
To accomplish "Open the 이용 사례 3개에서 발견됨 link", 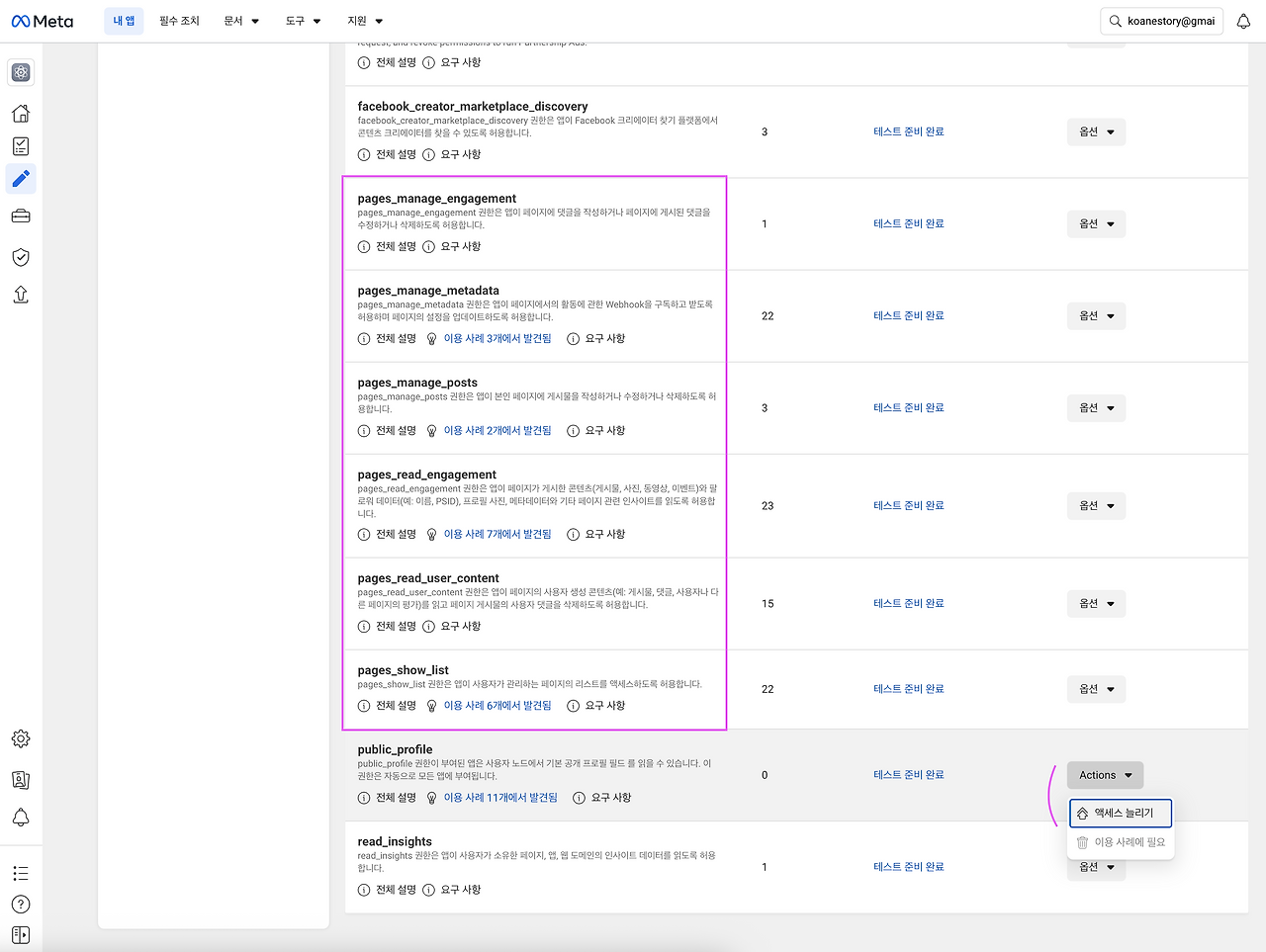I will click(x=497, y=339).
